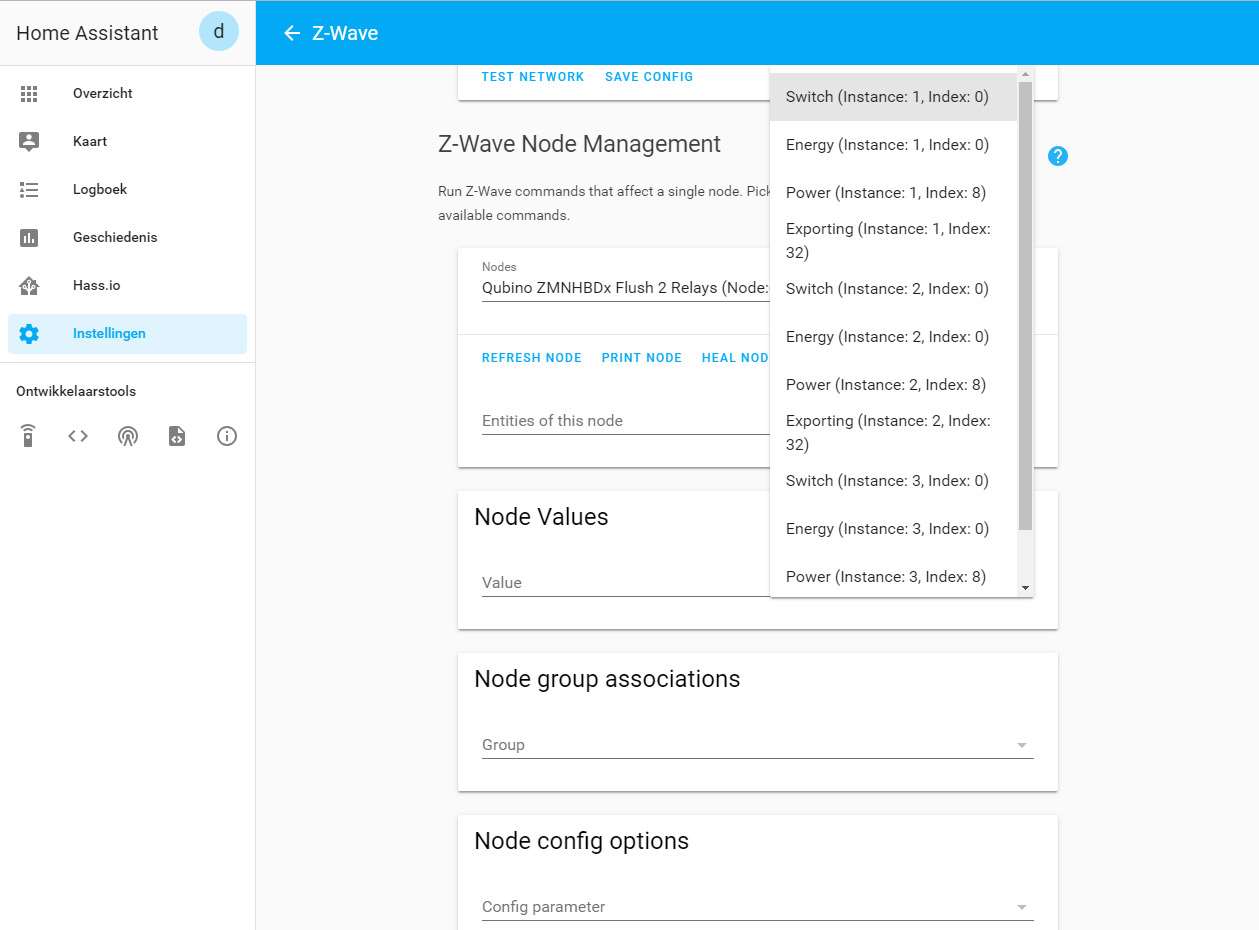Click the Info circle icon in developer tools

point(227,436)
